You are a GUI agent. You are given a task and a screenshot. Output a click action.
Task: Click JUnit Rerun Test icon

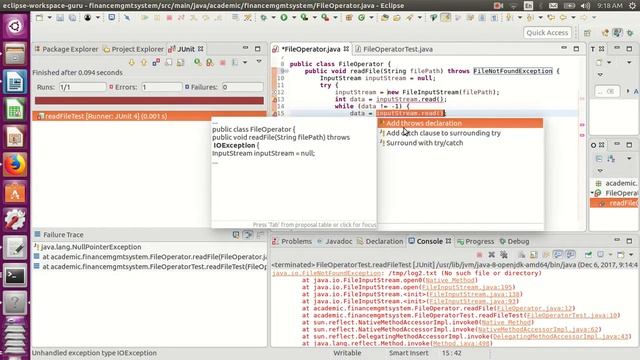pyautogui.click(x=198, y=62)
